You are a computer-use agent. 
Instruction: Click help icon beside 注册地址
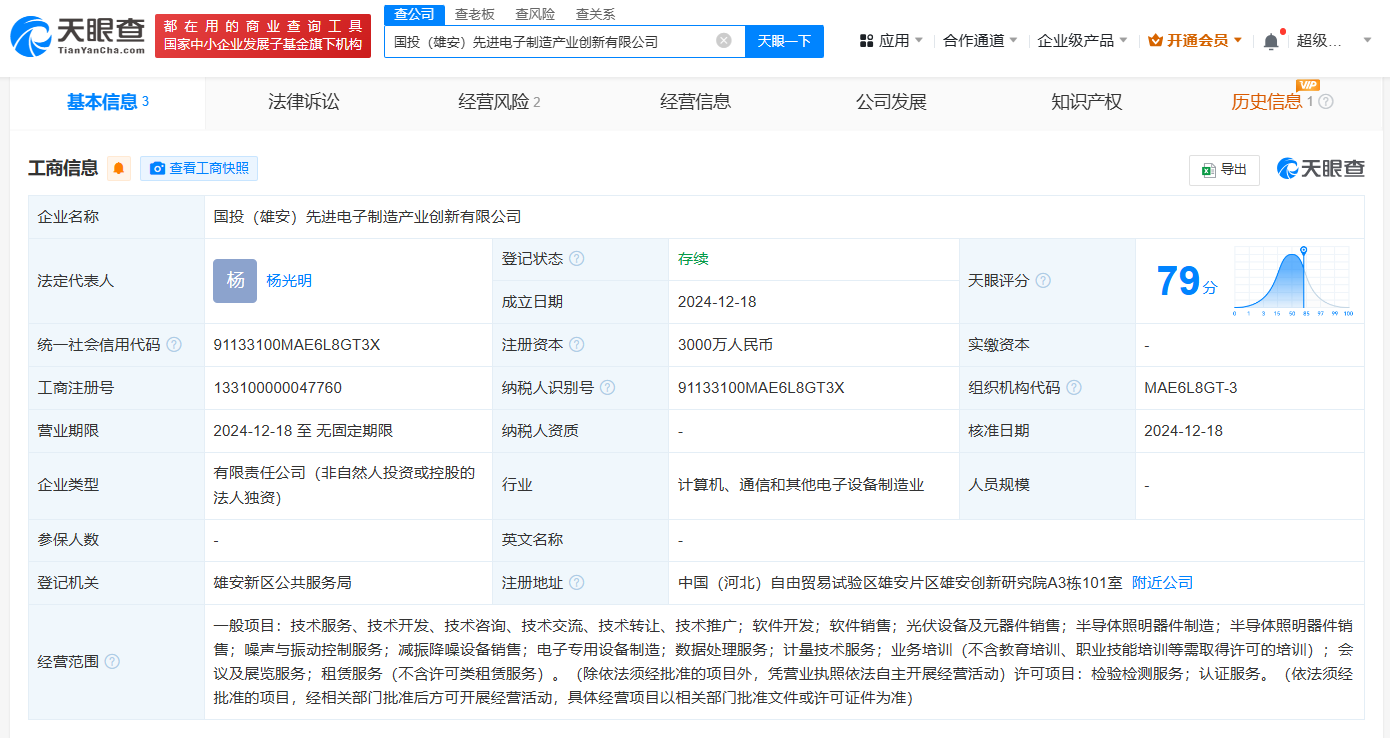[x=577, y=583]
